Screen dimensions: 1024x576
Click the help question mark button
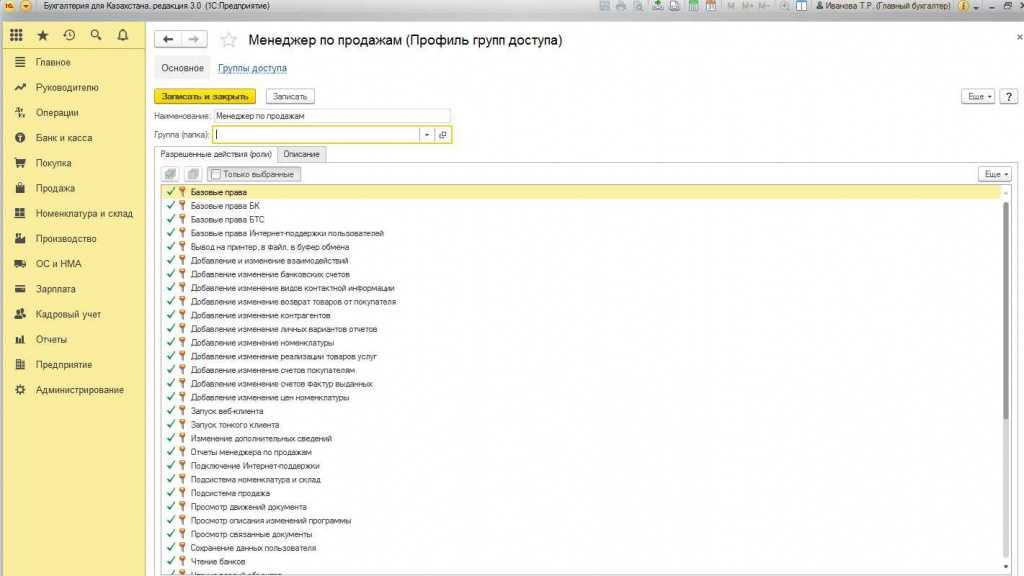coord(1007,97)
